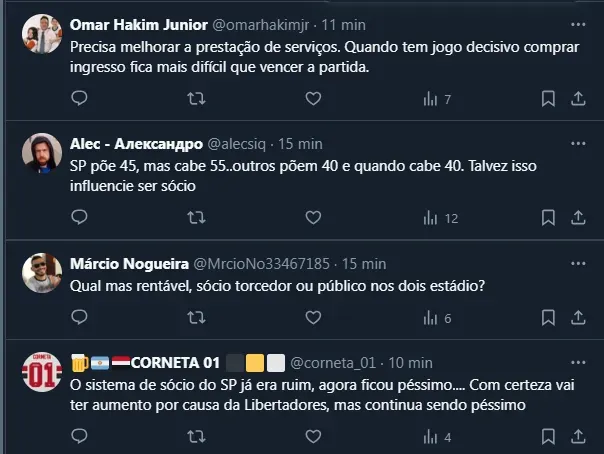Bookmark the CORNETA 01 tweet
Screen dimensions: 604x454
(548, 437)
